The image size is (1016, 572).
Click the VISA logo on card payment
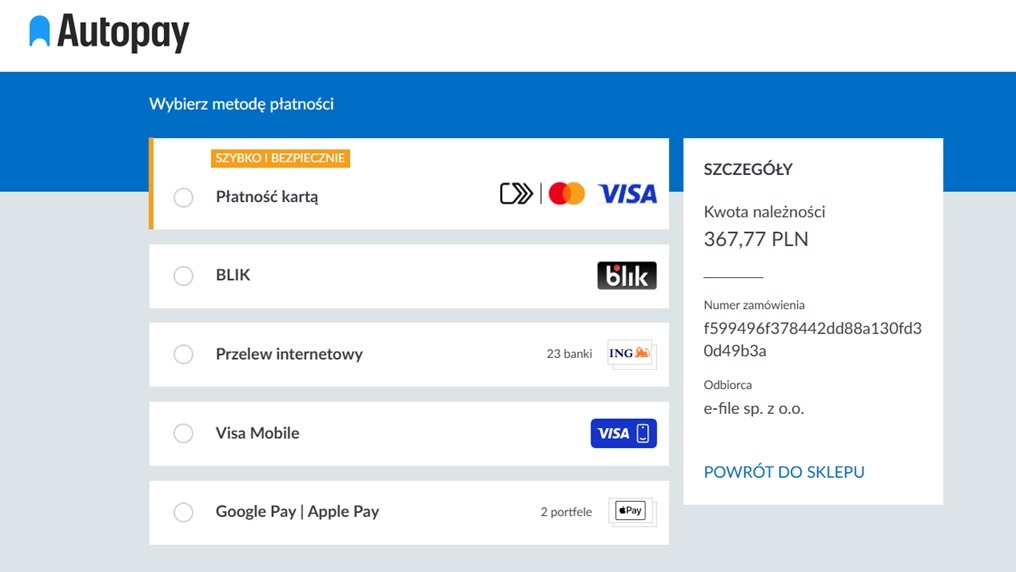(x=627, y=194)
